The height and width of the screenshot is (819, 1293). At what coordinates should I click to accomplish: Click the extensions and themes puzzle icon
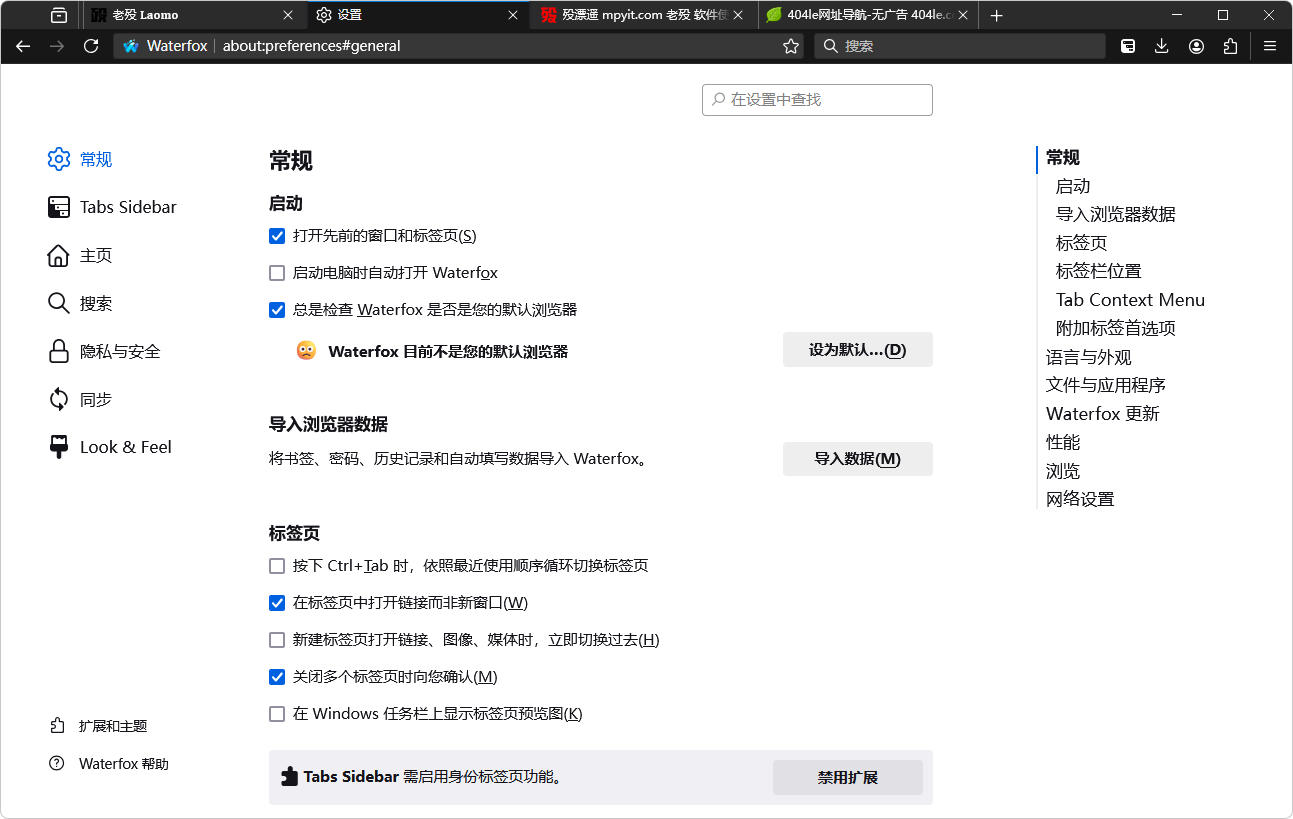pyautogui.click(x=57, y=725)
